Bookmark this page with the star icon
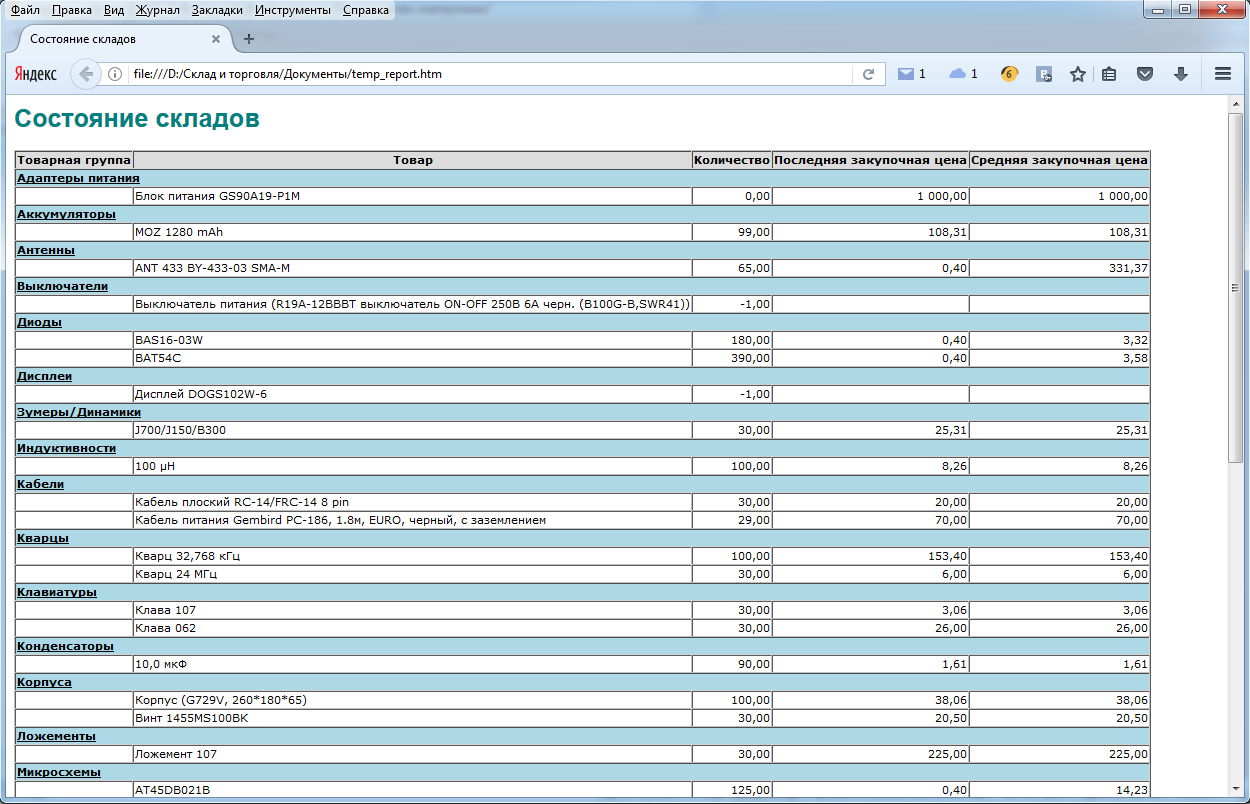 [1077, 74]
